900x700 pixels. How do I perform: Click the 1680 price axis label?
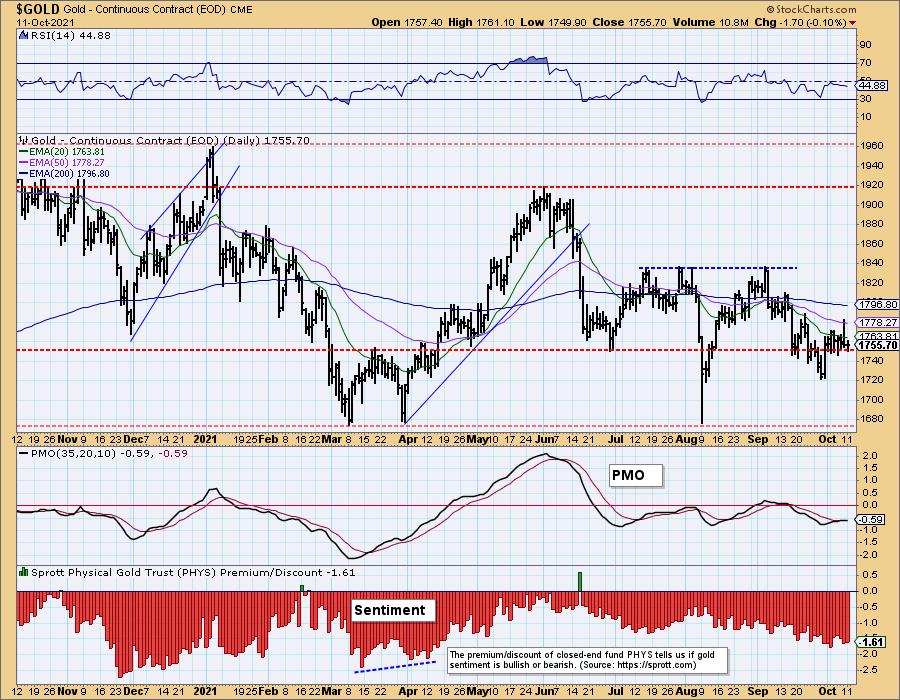coord(873,418)
